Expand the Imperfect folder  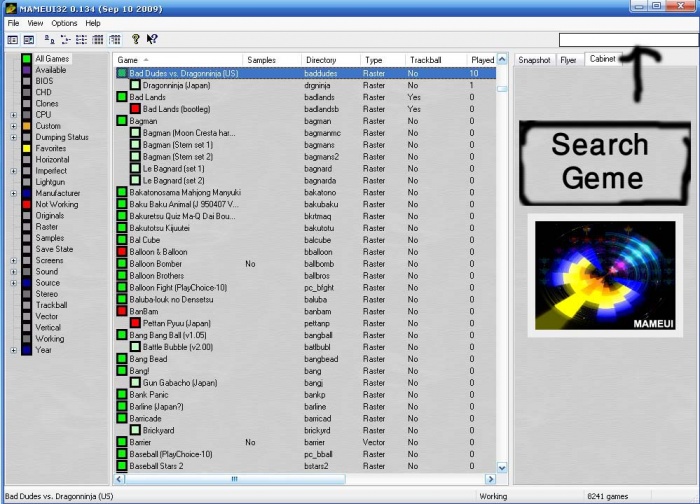coord(13,171)
